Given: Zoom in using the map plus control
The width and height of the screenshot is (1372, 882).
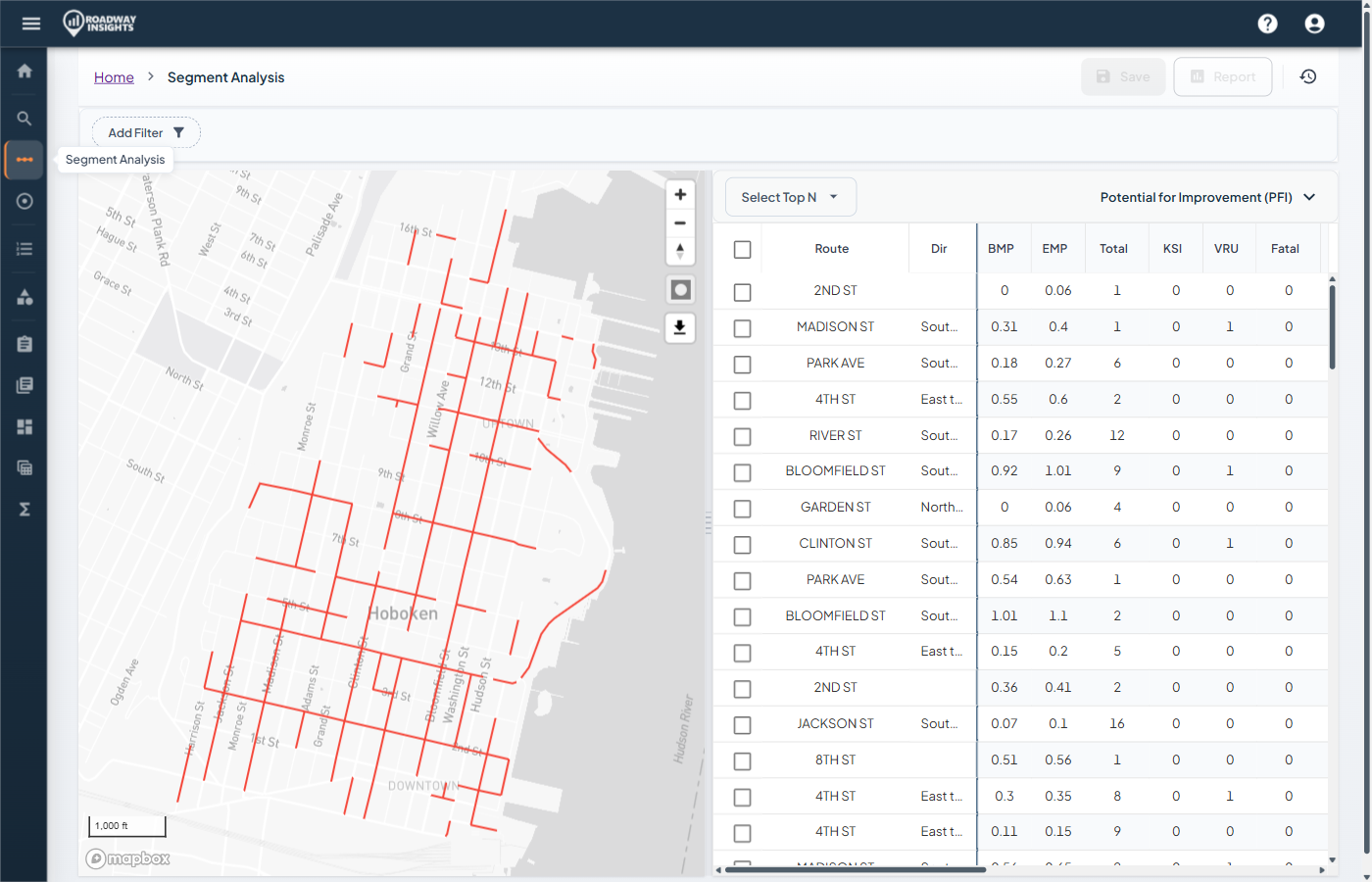Looking at the screenshot, I should pos(680,194).
